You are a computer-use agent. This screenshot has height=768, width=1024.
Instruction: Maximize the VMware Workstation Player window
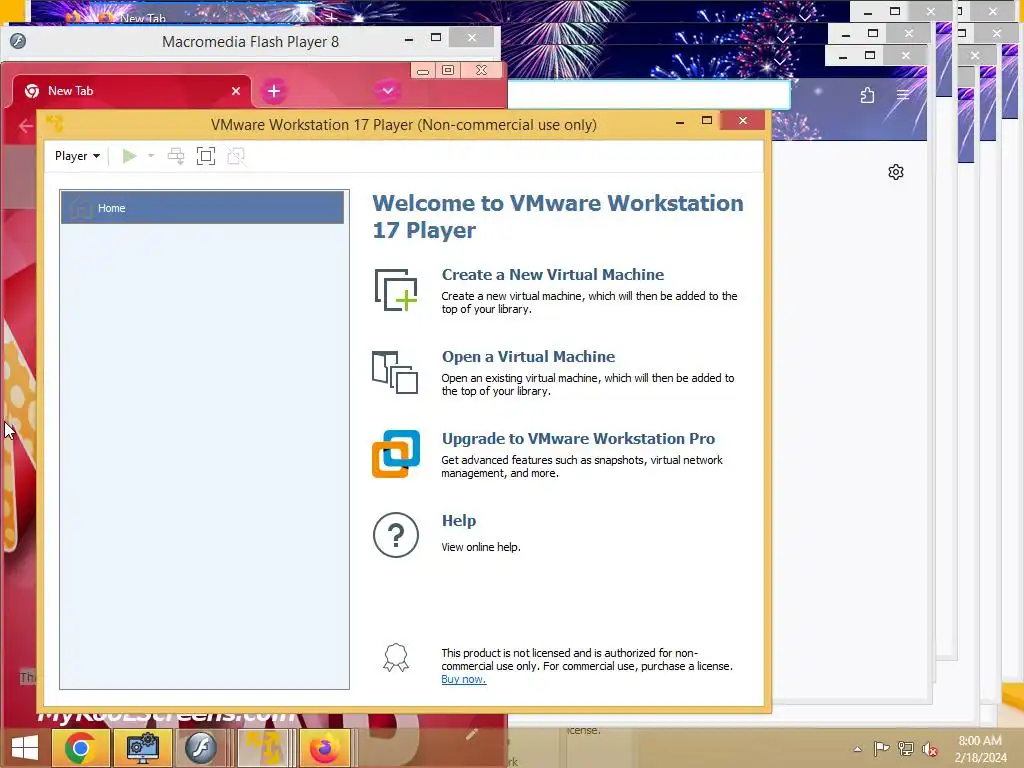[707, 121]
